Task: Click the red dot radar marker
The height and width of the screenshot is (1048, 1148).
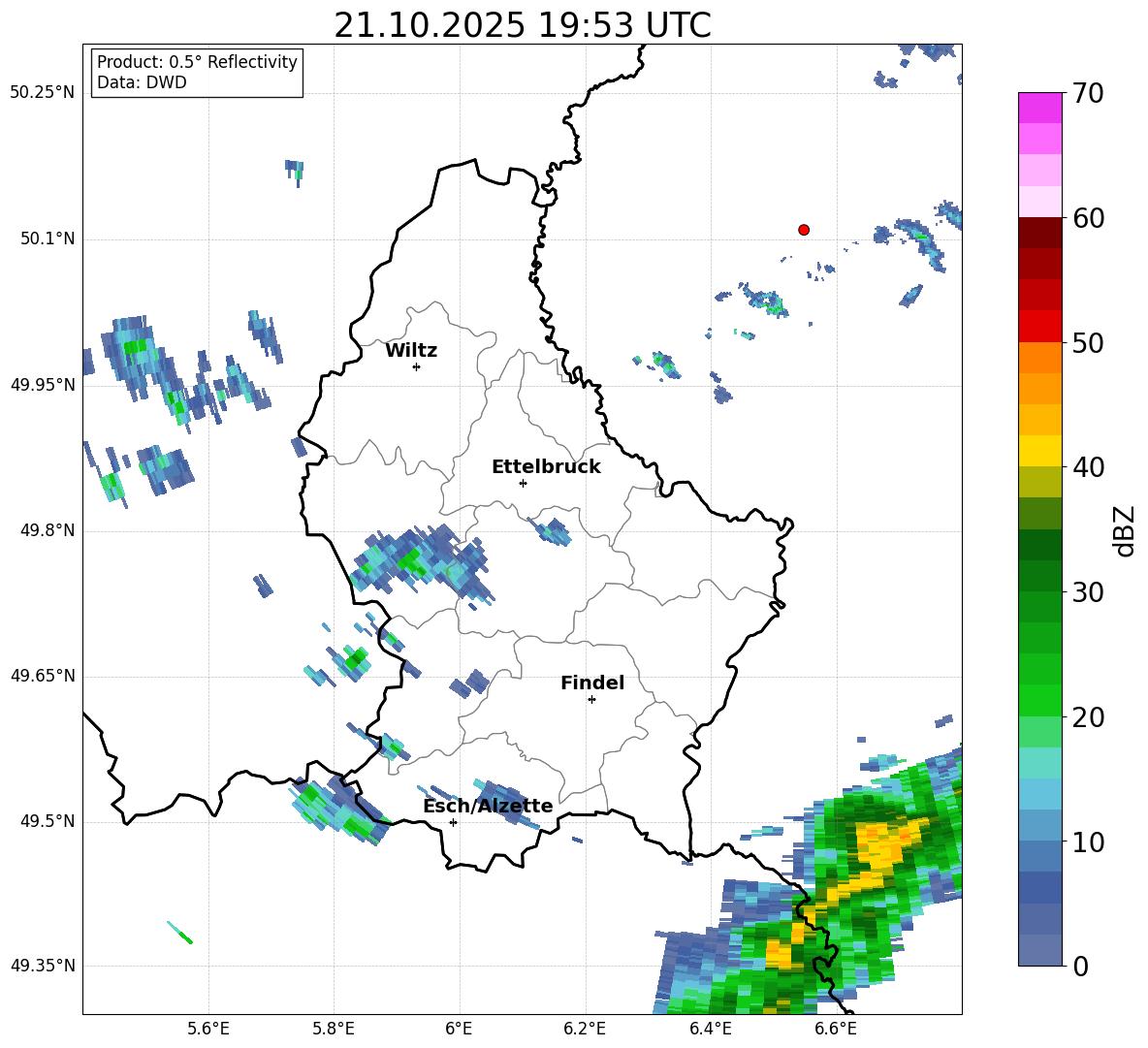Action: pyautogui.click(x=803, y=230)
